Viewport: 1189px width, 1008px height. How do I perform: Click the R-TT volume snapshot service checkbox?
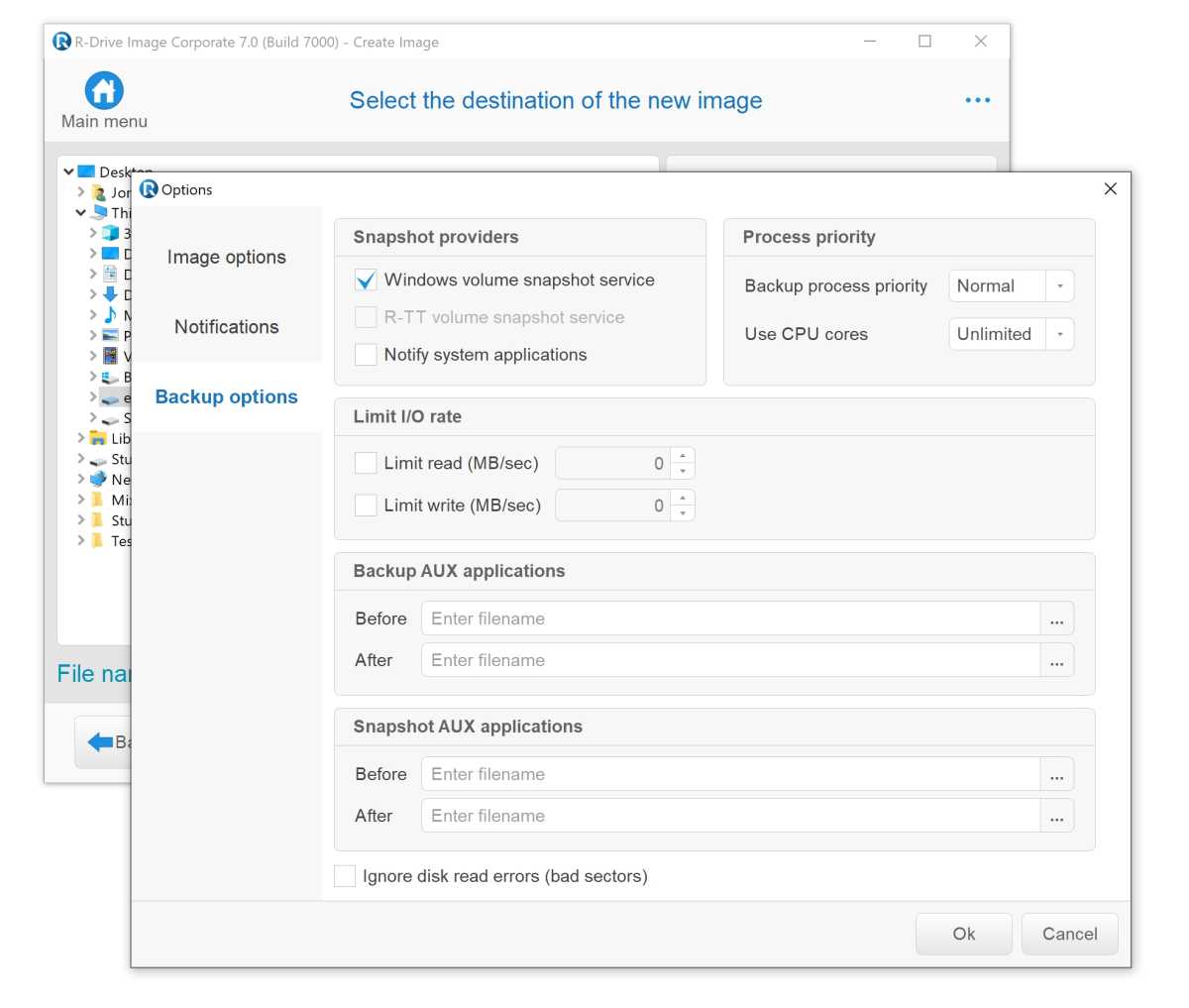(366, 317)
